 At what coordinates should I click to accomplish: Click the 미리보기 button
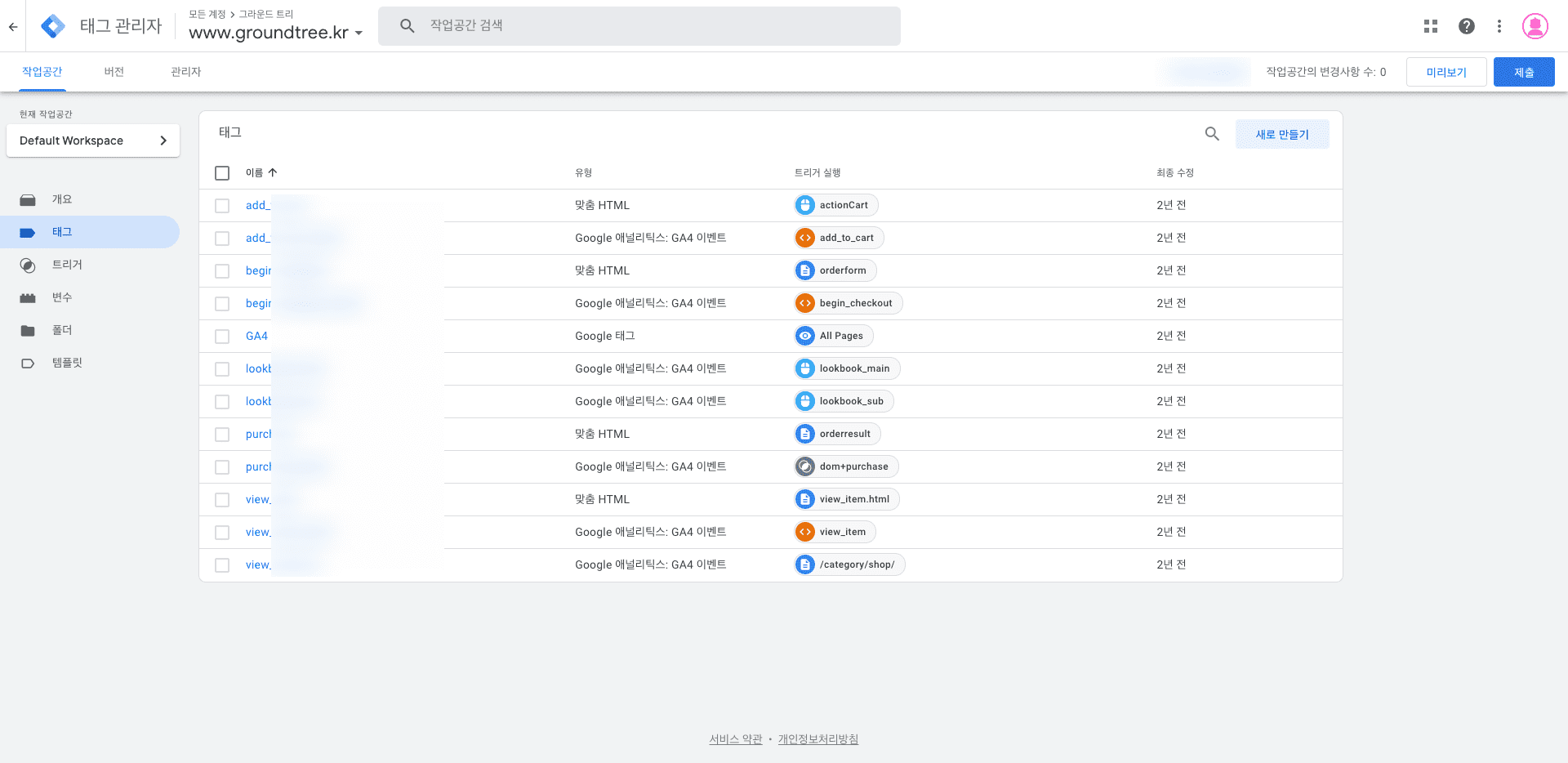tap(1445, 72)
